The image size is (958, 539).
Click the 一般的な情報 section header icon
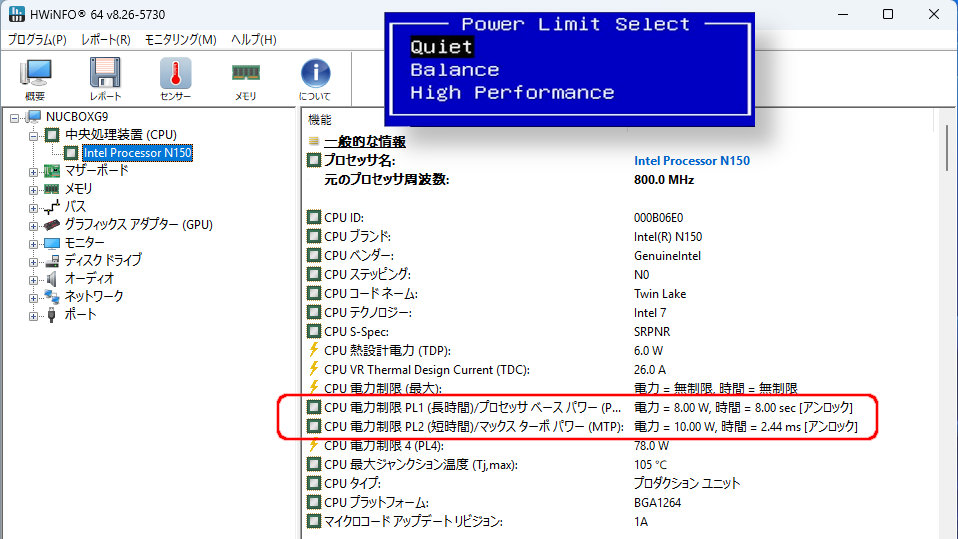(x=313, y=141)
